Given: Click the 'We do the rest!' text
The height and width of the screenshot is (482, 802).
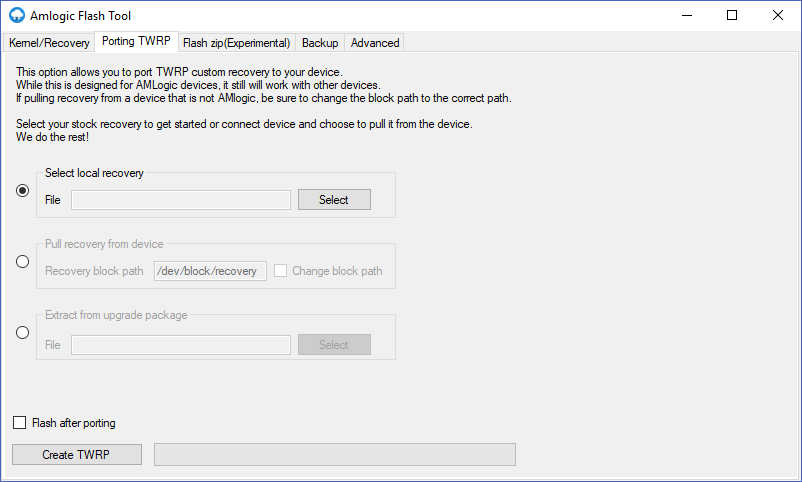Looking at the screenshot, I should [x=52, y=137].
